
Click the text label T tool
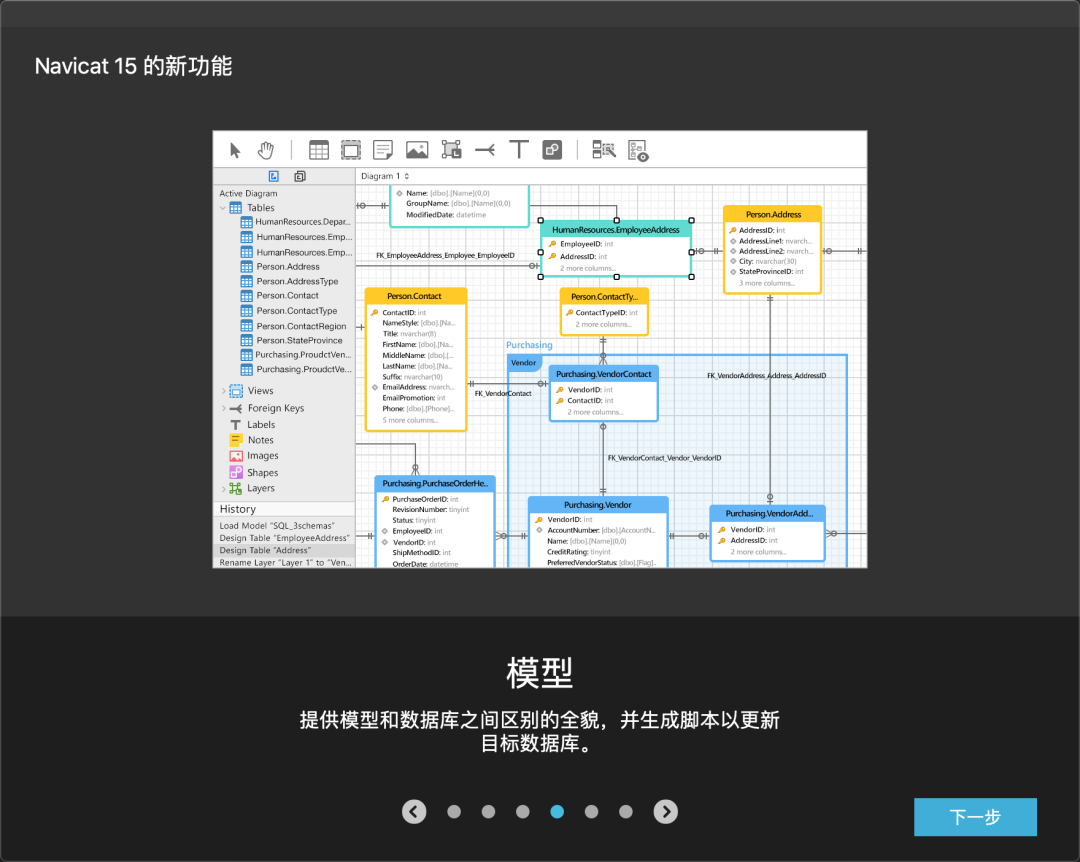(x=519, y=150)
